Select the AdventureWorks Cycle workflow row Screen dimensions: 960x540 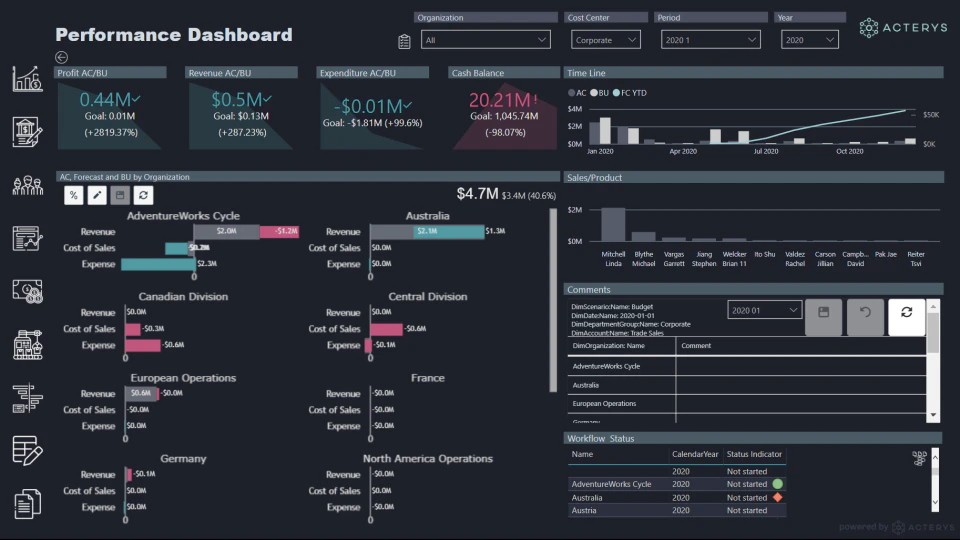click(x=677, y=484)
